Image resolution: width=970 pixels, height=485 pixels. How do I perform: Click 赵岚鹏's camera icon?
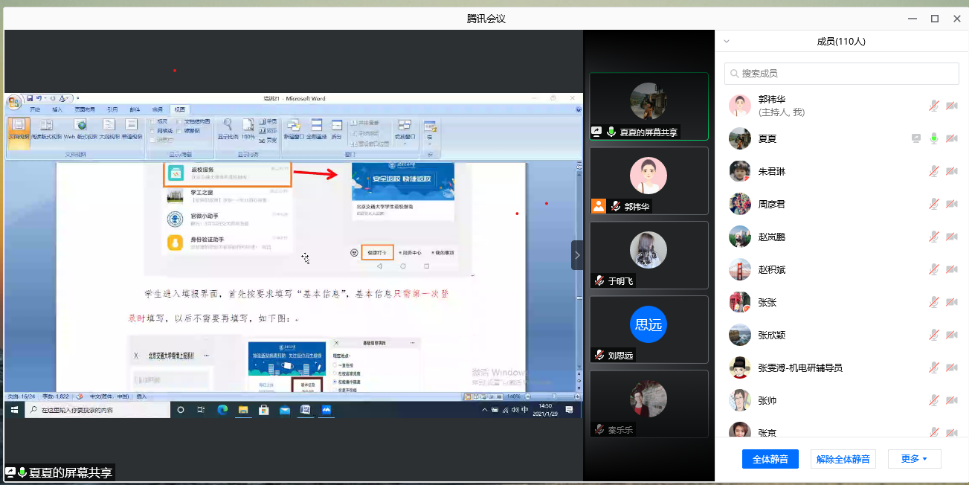951,237
